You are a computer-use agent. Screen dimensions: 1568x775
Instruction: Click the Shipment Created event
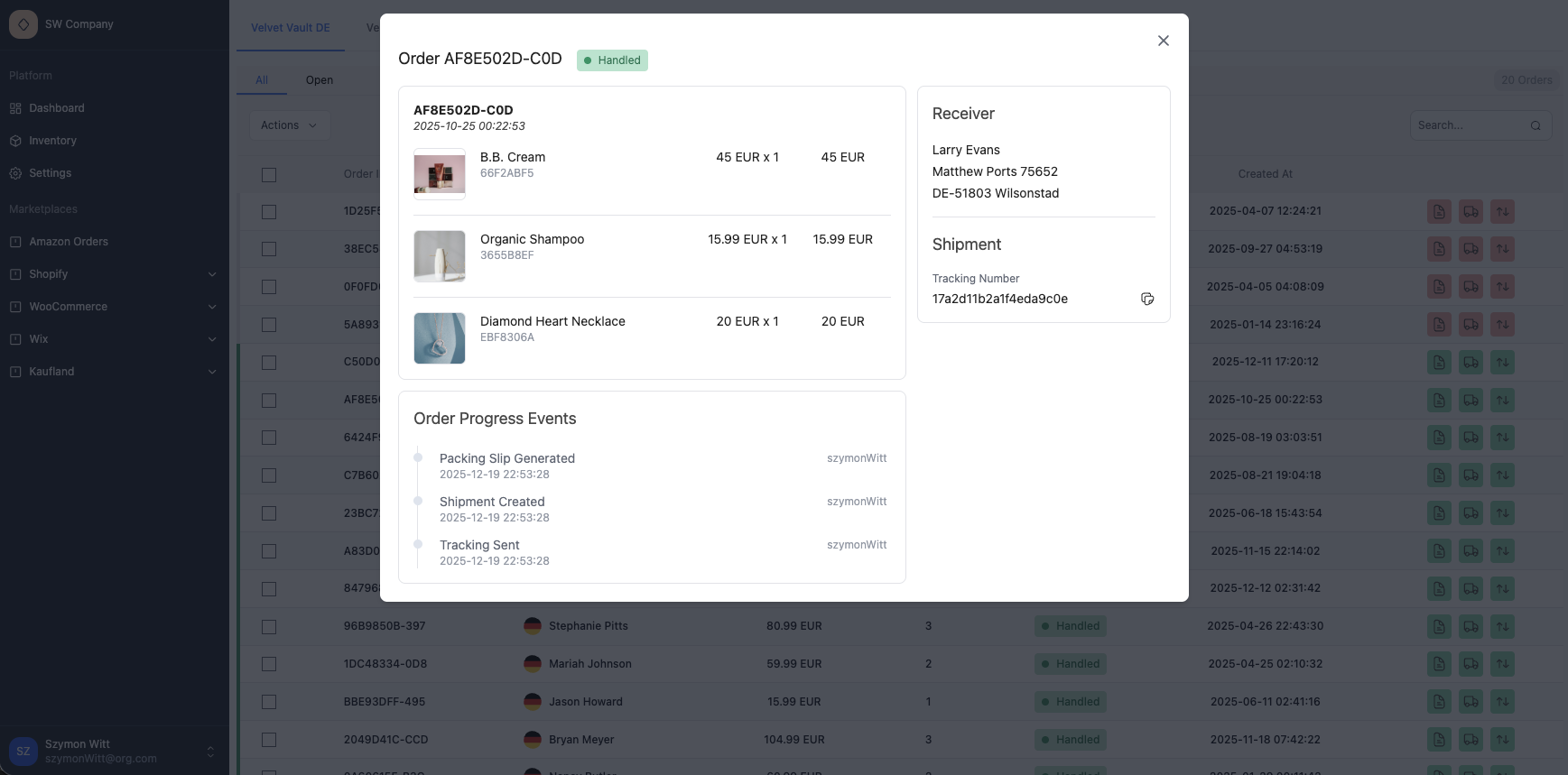[x=492, y=502]
